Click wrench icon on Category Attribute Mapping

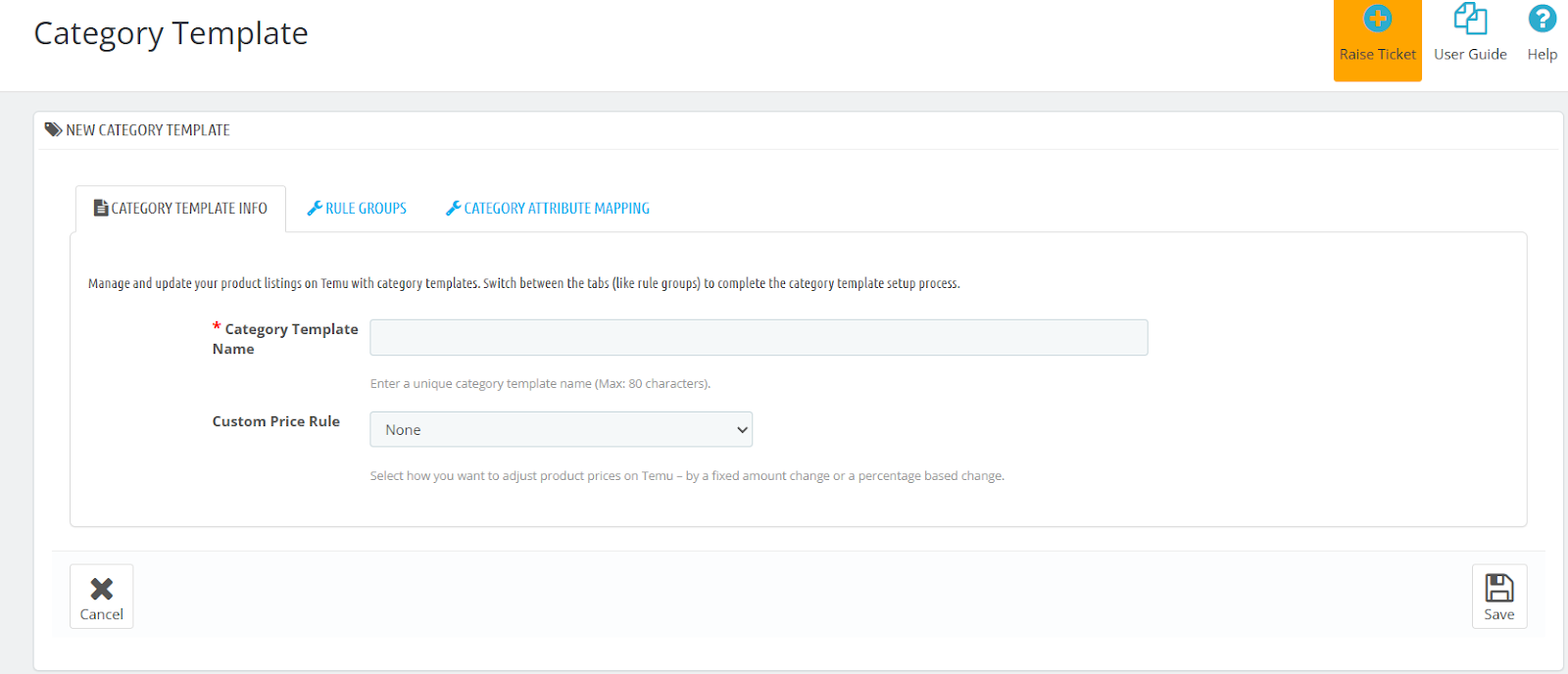(x=453, y=208)
